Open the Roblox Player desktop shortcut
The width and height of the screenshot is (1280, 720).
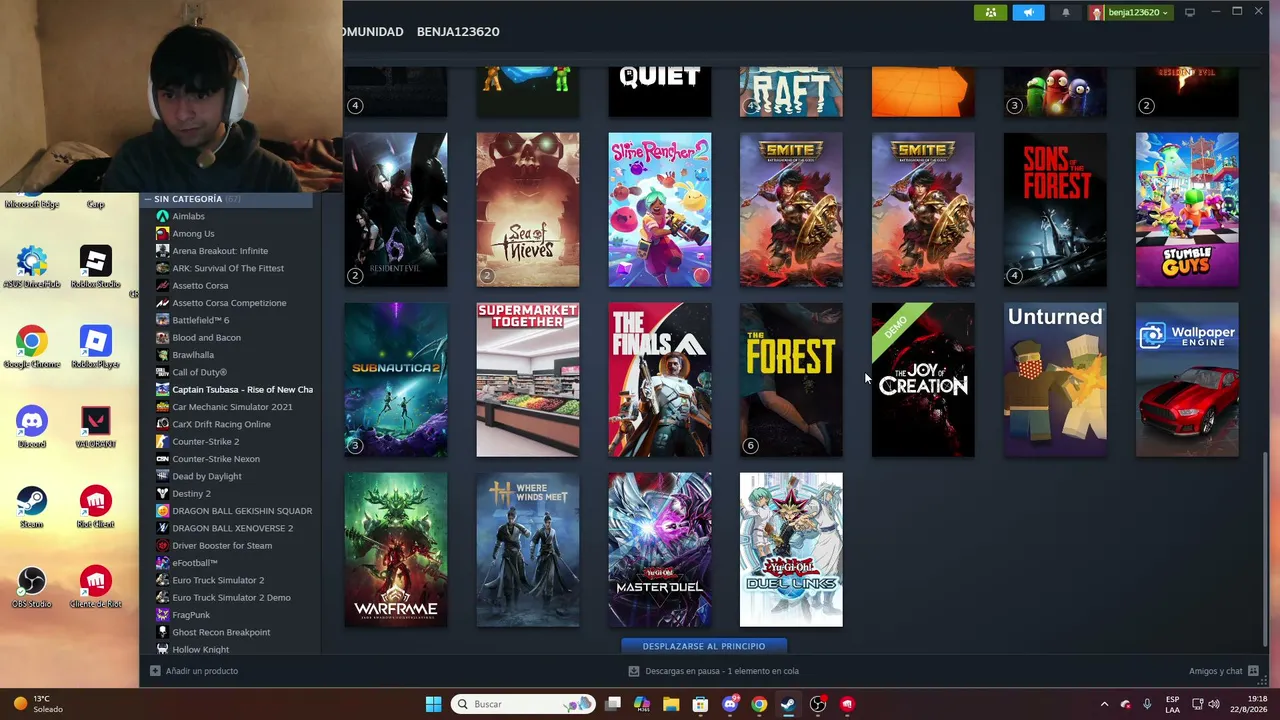point(95,346)
